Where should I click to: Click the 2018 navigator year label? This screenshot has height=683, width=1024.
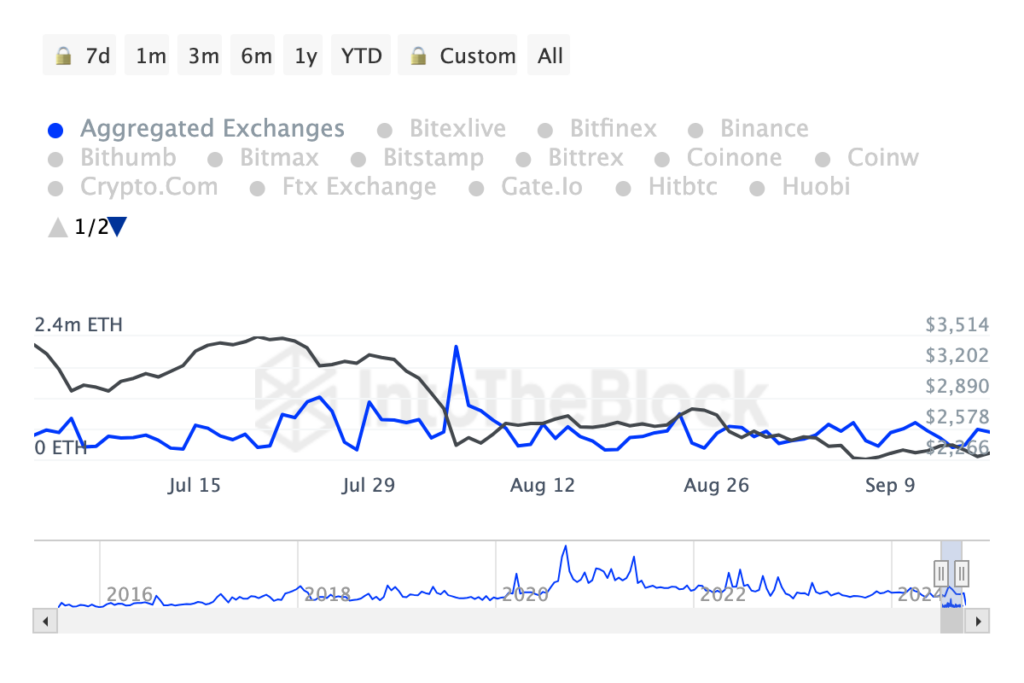(x=327, y=594)
